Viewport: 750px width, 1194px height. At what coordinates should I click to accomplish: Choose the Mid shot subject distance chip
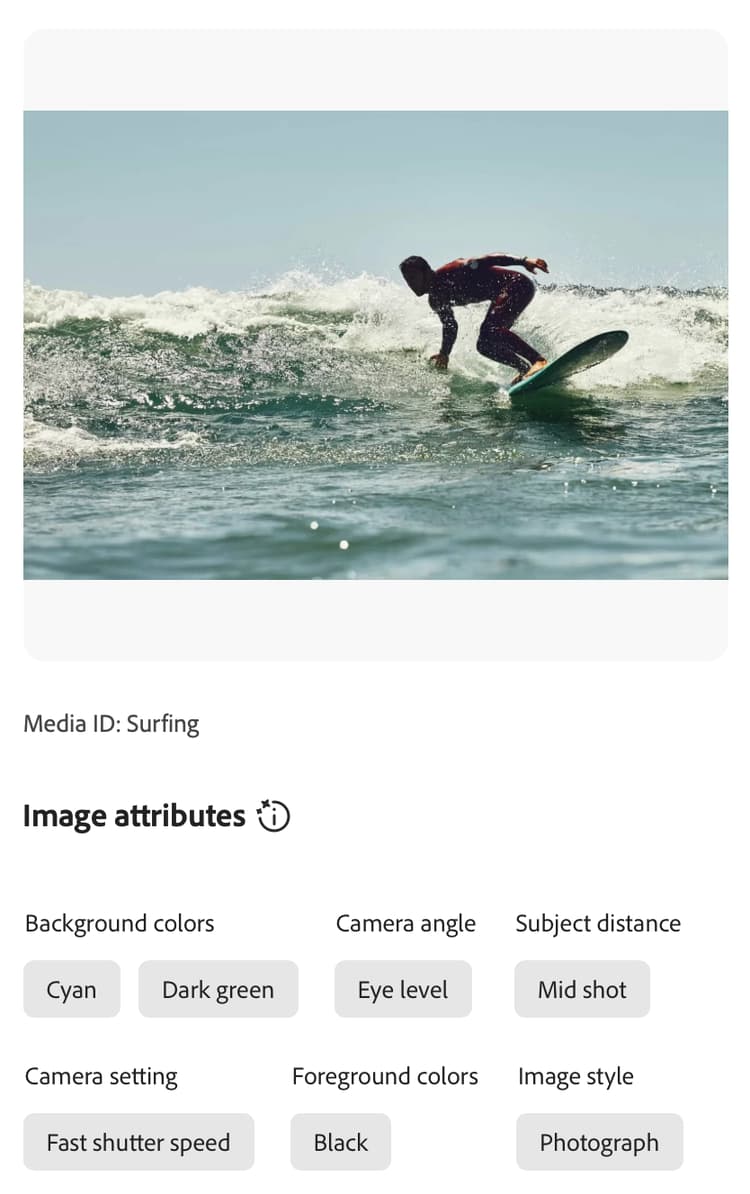point(582,989)
